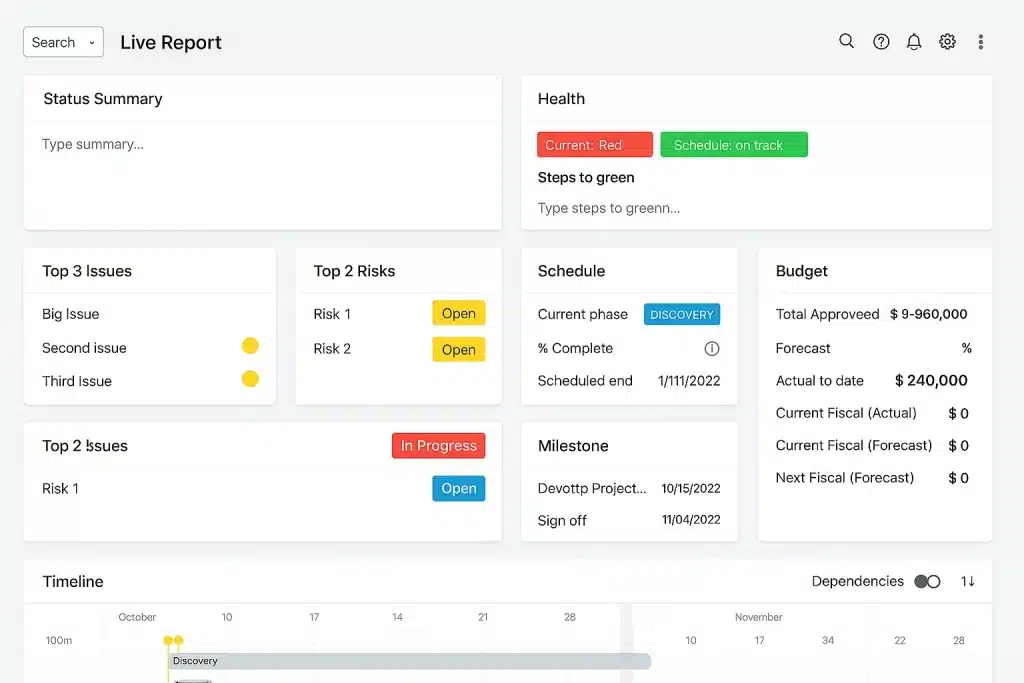Click the Timeline heading
This screenshot has height=683, width=1024.
tap(72, 581)
